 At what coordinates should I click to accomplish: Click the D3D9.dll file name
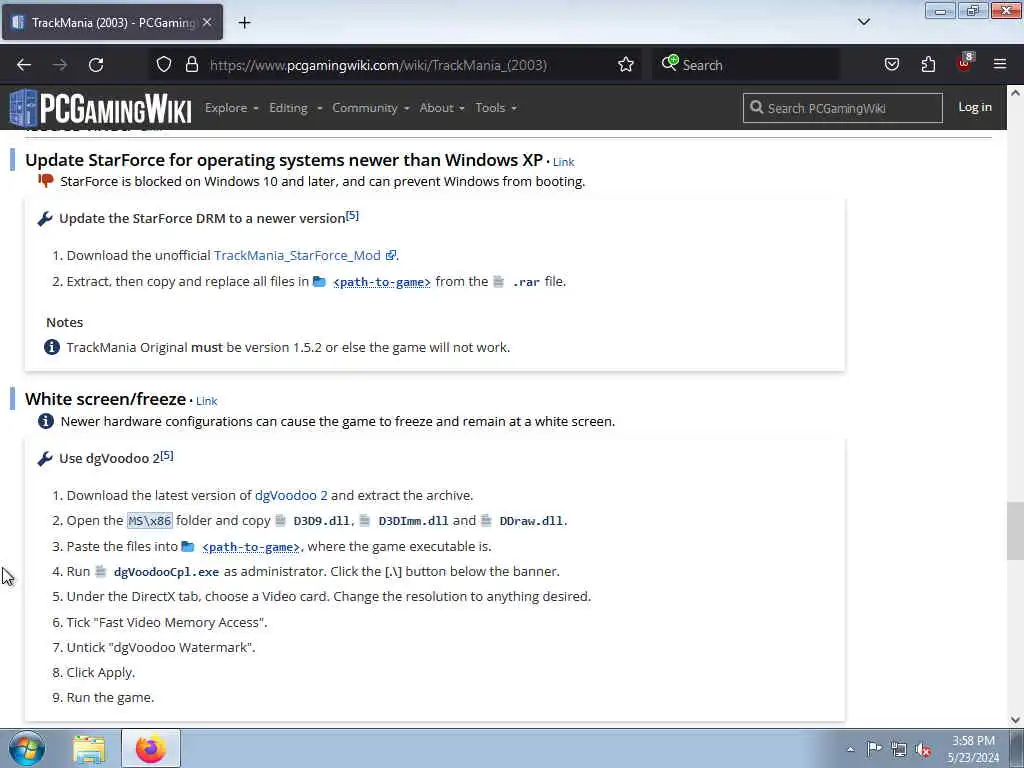[x=321, y=521]
